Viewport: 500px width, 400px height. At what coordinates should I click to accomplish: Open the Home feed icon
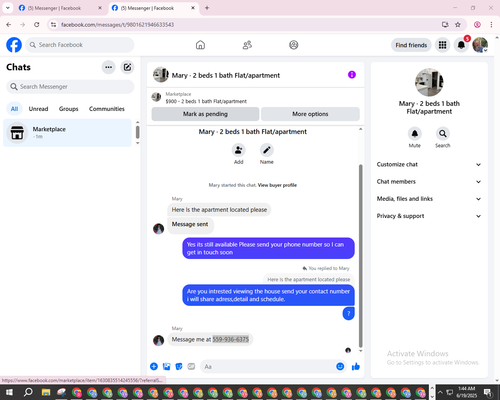pyautogui.click(x=200, y=45)
